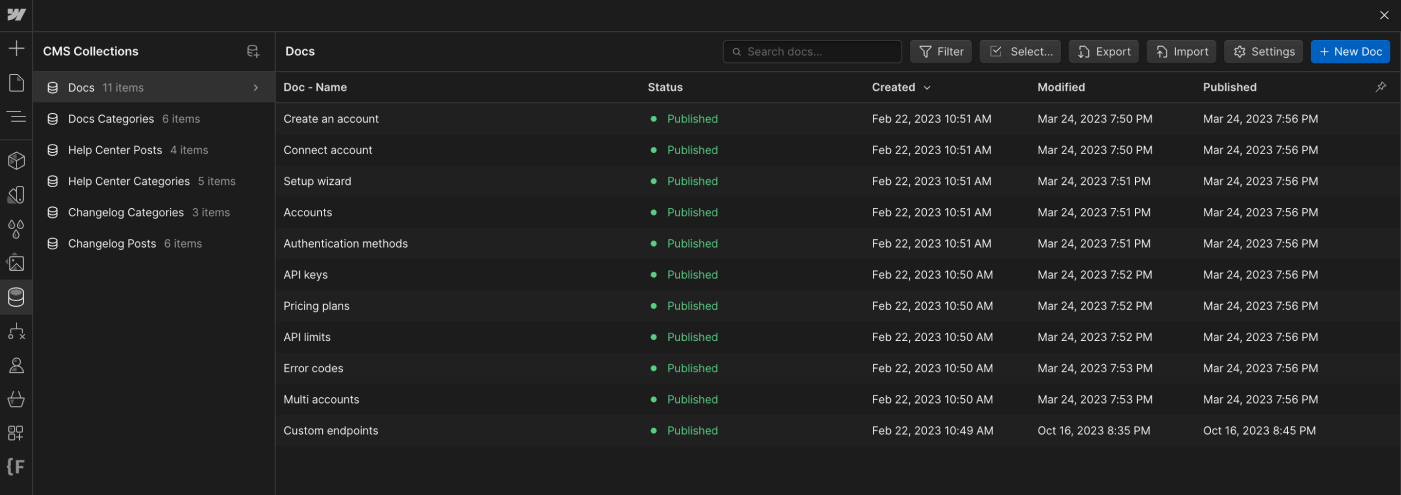Open the 'Accounts' doc

[307, 212]
